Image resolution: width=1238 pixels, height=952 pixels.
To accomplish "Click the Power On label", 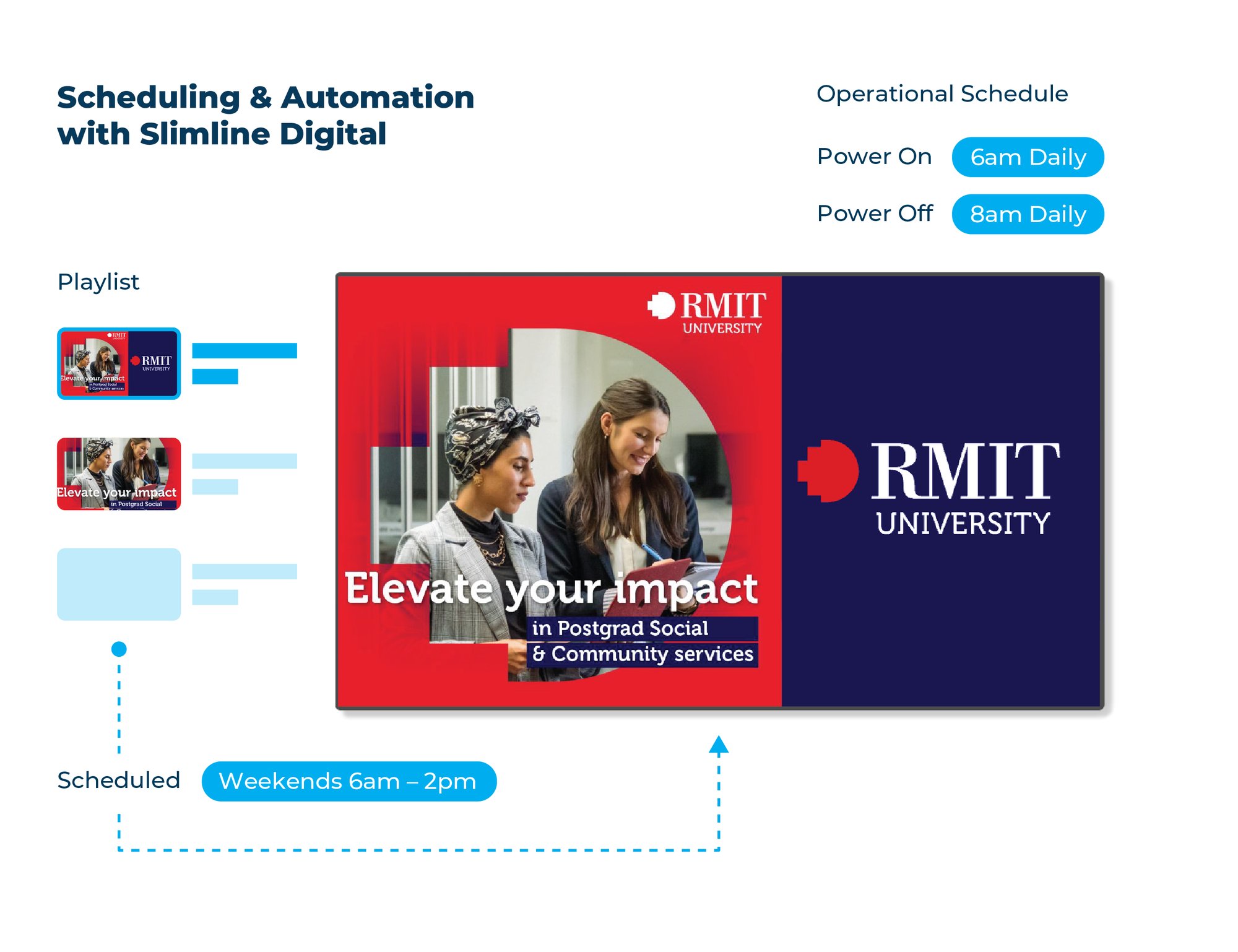I will [x=873, y=157].
